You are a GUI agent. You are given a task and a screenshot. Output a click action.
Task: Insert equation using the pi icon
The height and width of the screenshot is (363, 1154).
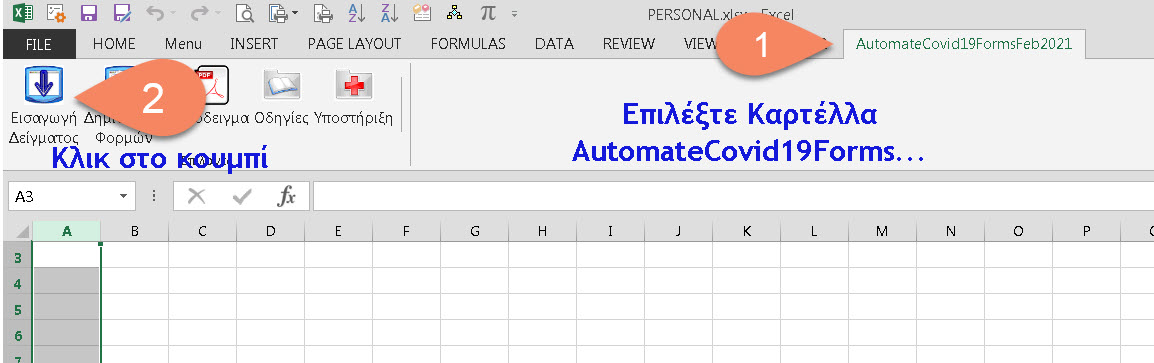coord(487,13)
